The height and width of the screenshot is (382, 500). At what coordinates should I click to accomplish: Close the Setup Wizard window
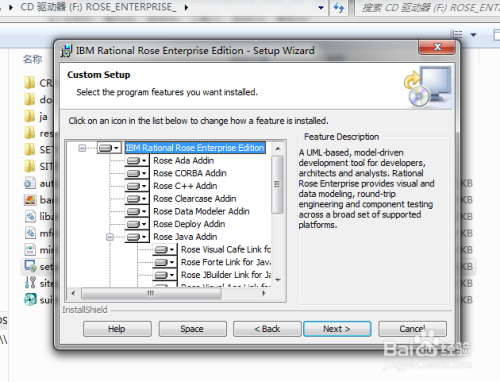[x=437, y=47]
